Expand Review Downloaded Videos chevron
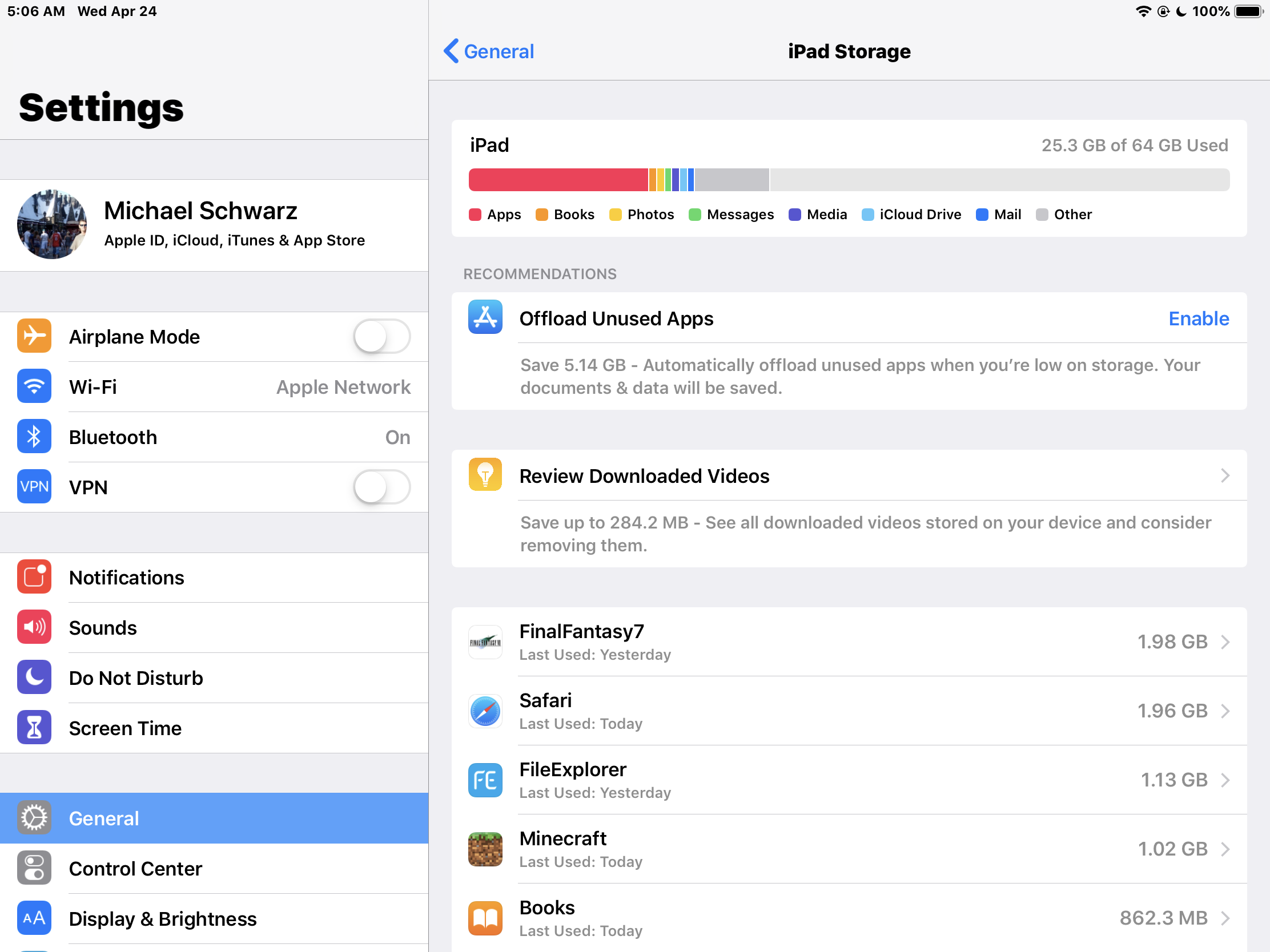This screenshot has width=1270, height=952. pos(1225,475)
